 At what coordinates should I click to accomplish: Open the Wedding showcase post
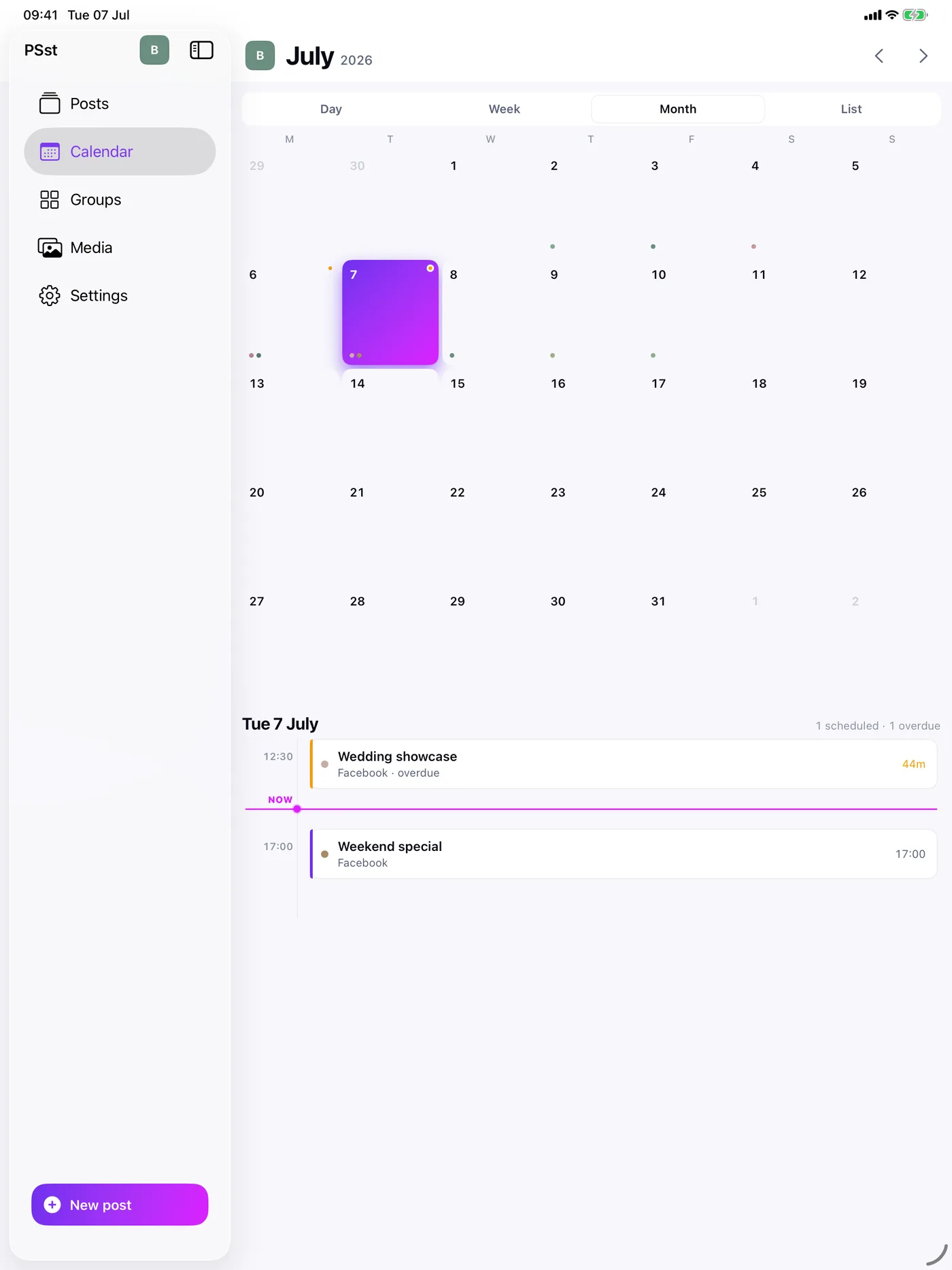tap(624, 764)
